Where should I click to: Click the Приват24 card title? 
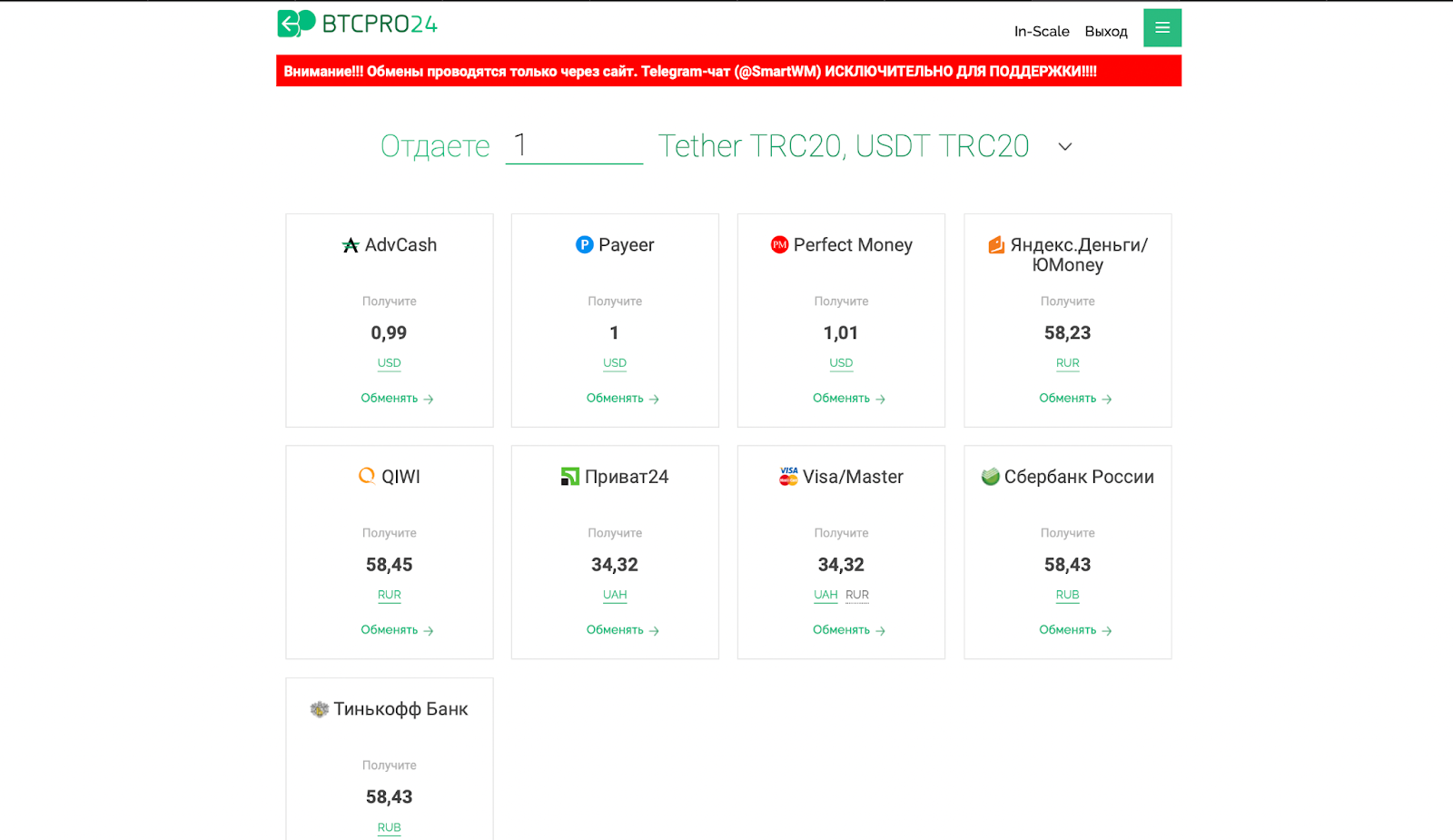click(x=627, y=477)
